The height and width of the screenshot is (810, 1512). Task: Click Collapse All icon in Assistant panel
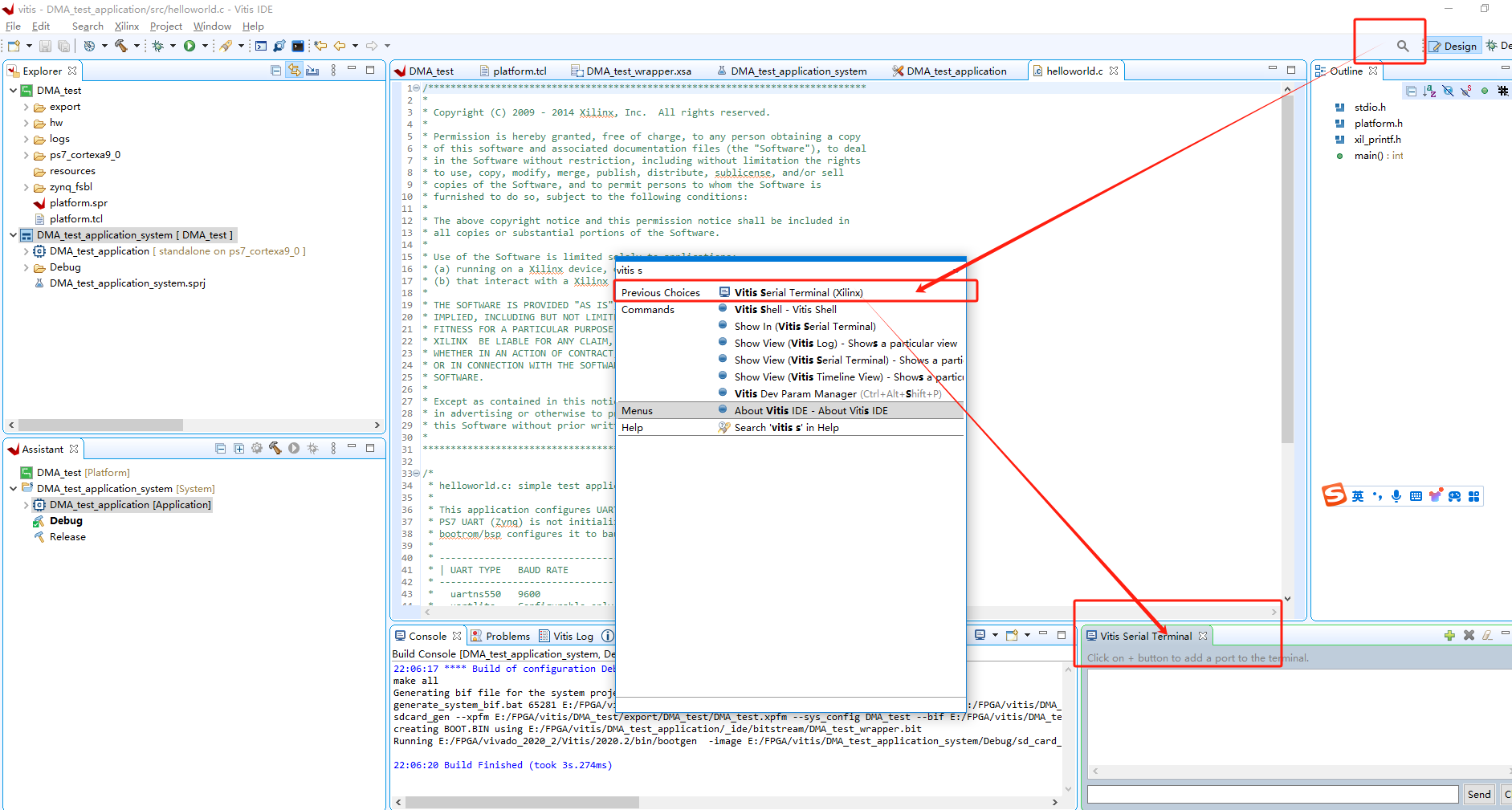221,449
